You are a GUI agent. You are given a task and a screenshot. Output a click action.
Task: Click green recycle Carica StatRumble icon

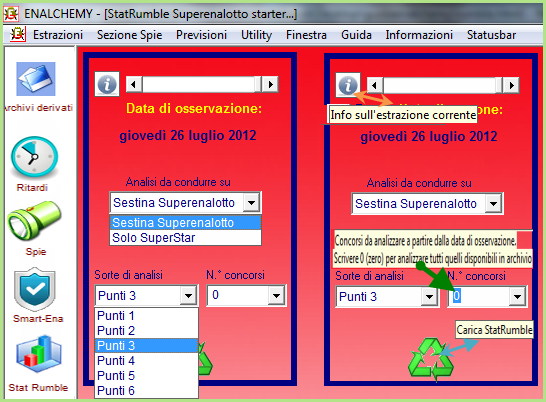[x=431, y=360]
